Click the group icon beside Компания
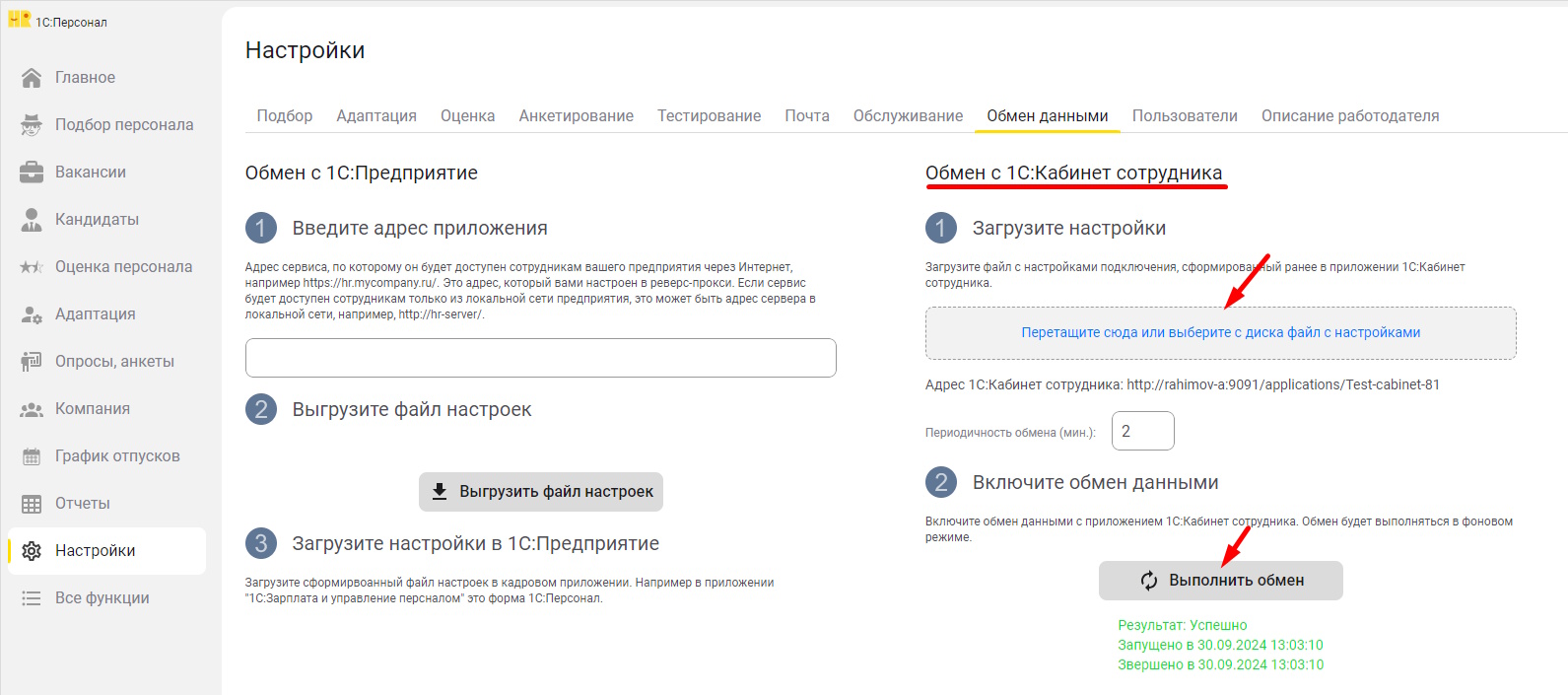The image size is (1568, 695). click(x=32, y=409)
